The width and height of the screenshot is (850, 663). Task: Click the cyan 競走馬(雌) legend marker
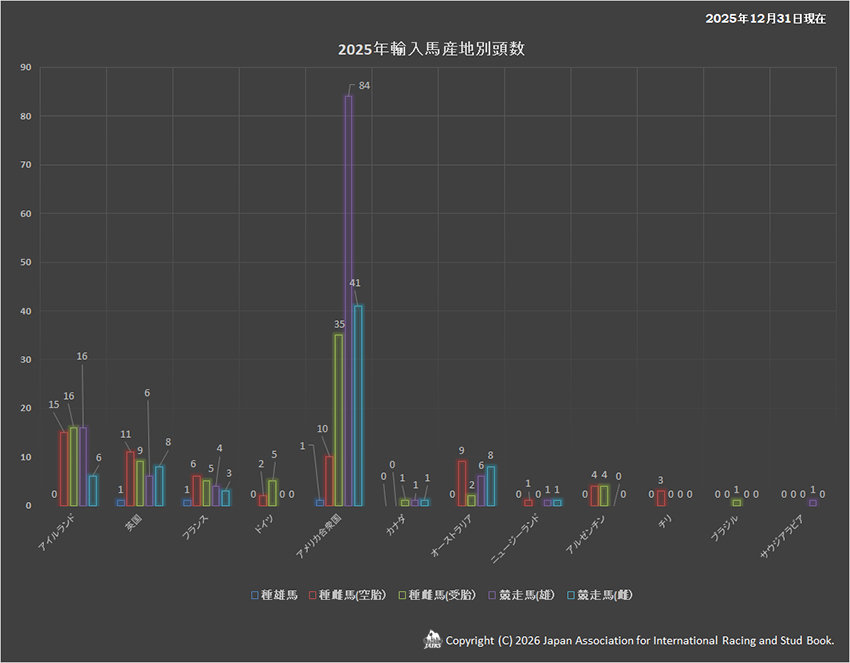click(x=569, y=595)
